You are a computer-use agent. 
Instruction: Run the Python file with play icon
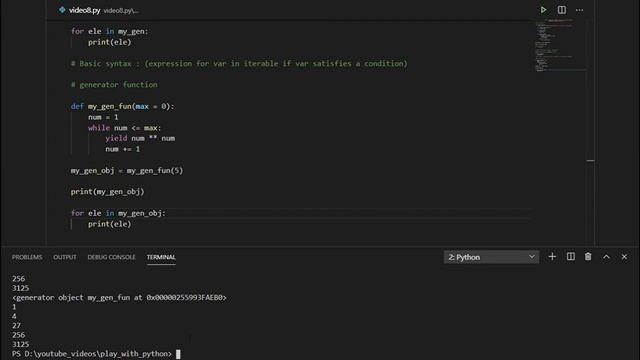point(543,10)
